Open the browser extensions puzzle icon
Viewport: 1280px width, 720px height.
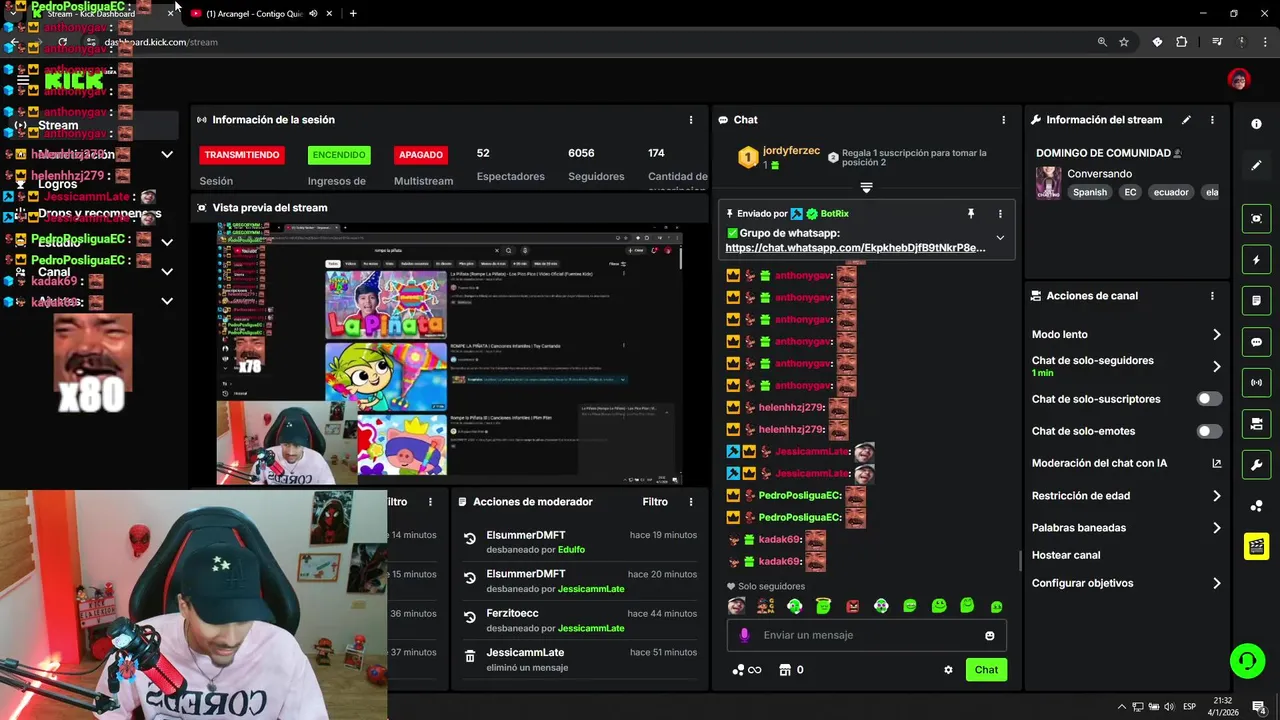(x=1182, y=42)
